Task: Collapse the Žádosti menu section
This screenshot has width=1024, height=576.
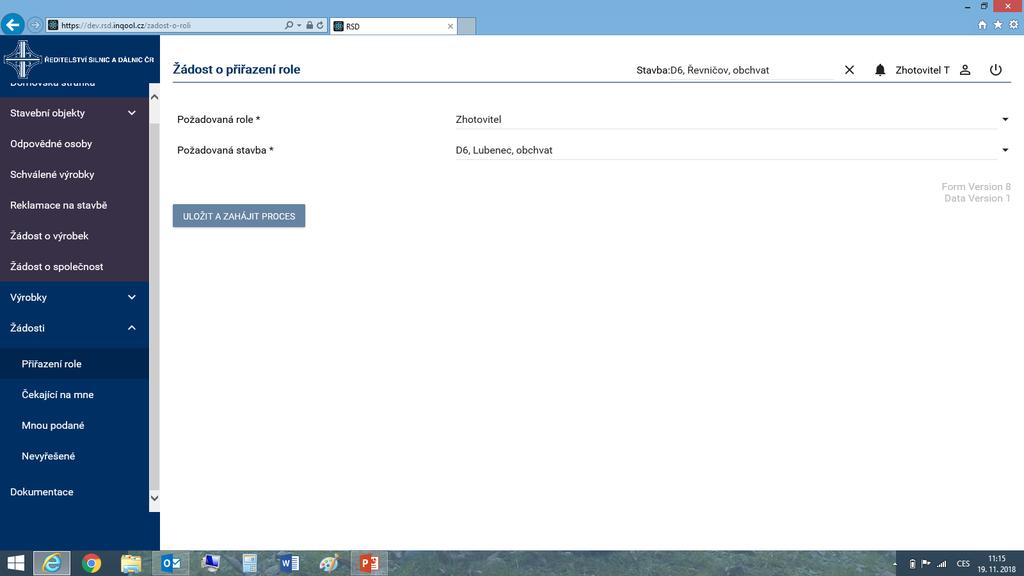Action: click(74, 328)
